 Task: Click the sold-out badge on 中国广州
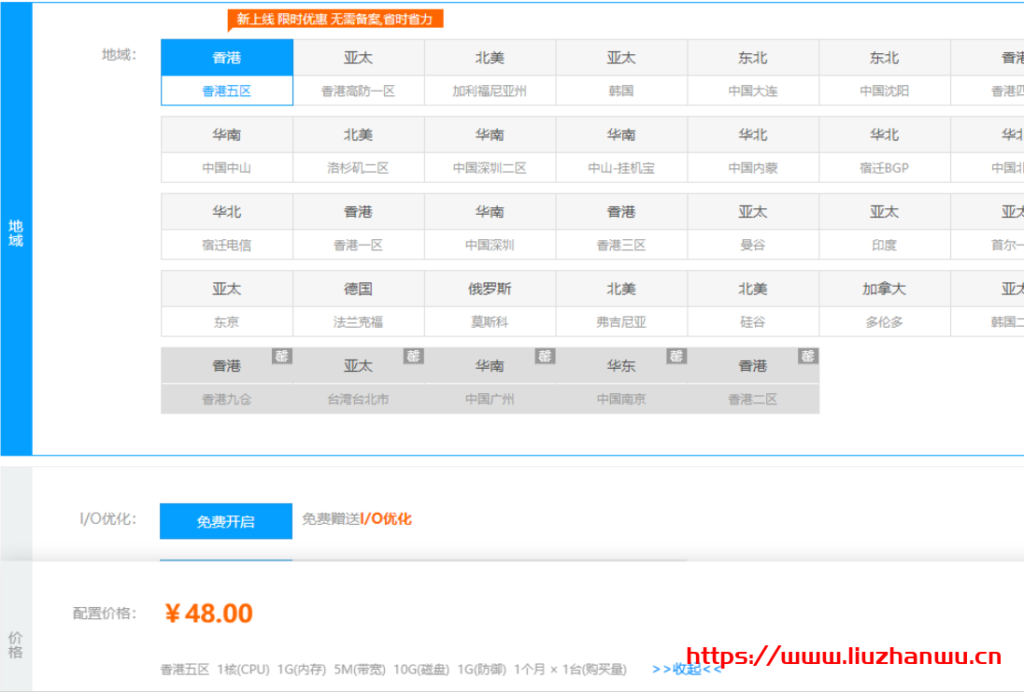(x=544, y=355)
